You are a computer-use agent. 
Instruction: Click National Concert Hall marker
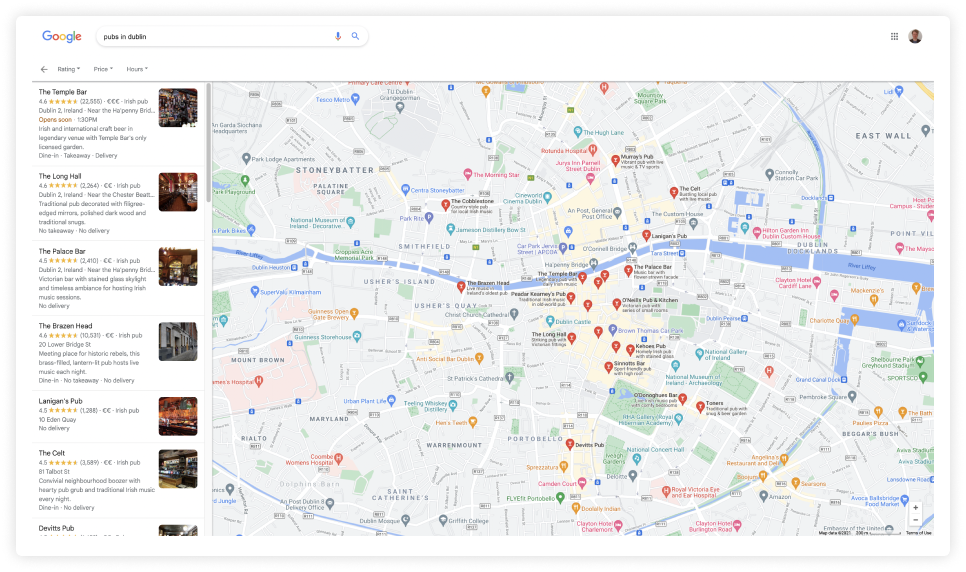[x=637, y=459]
